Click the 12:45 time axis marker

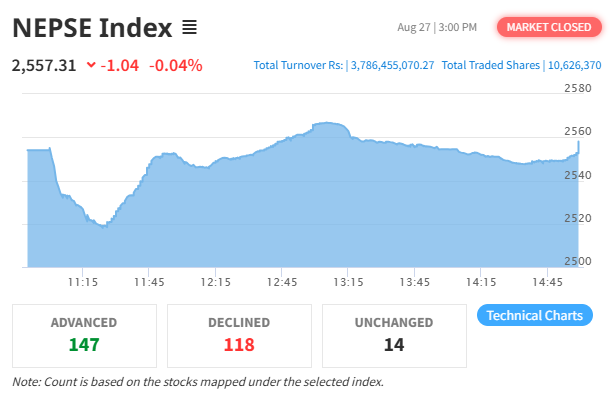tap(282, 282)
